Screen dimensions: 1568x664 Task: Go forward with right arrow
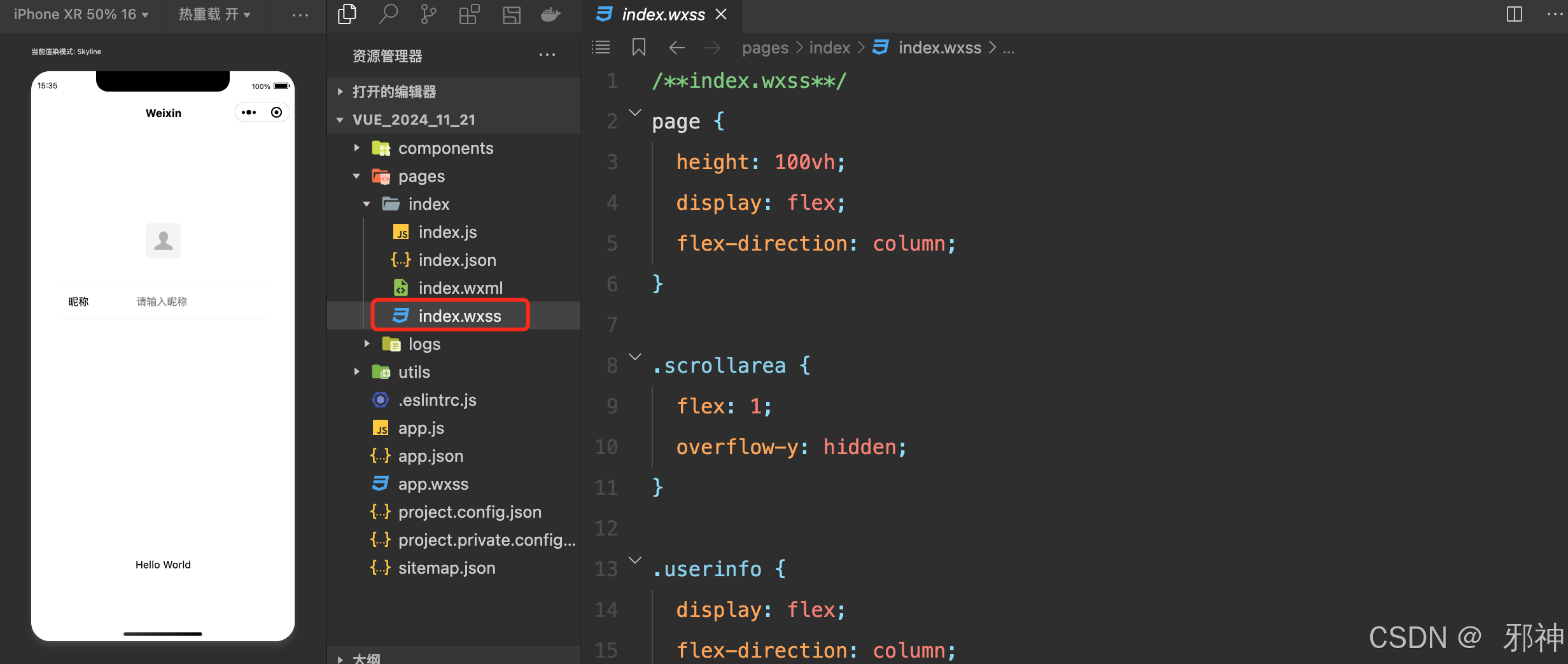point(713,47)
